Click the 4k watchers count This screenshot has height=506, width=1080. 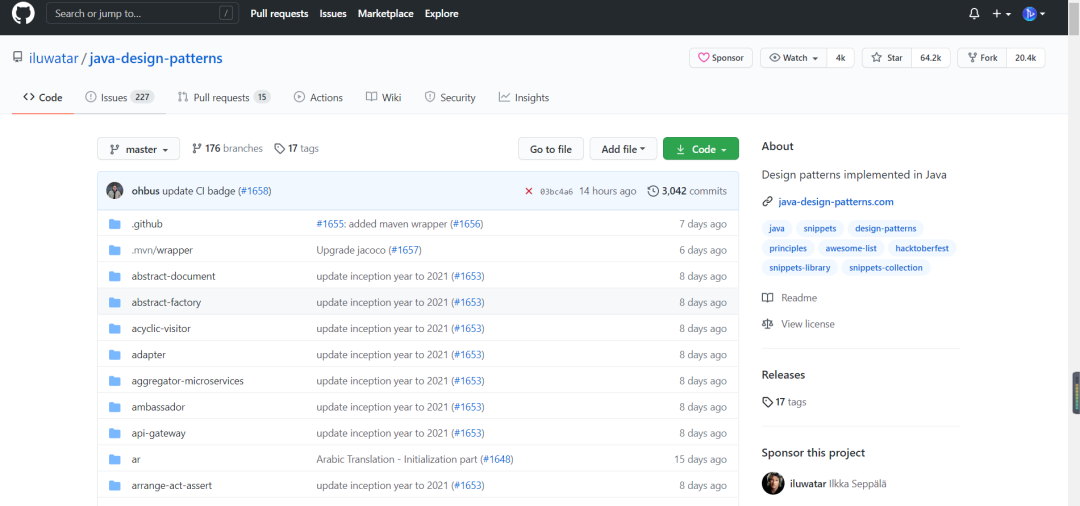click(x=840, y=58)
